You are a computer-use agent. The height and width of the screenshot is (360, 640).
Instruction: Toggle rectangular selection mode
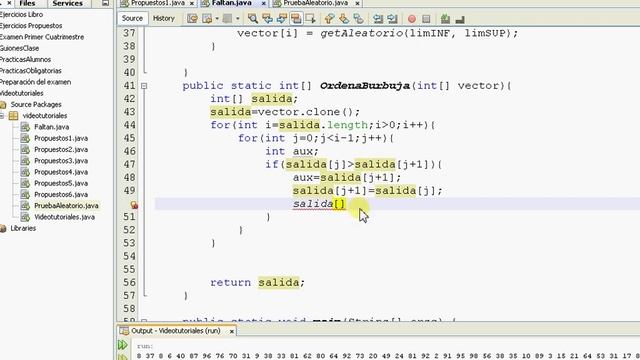[310, 18]
